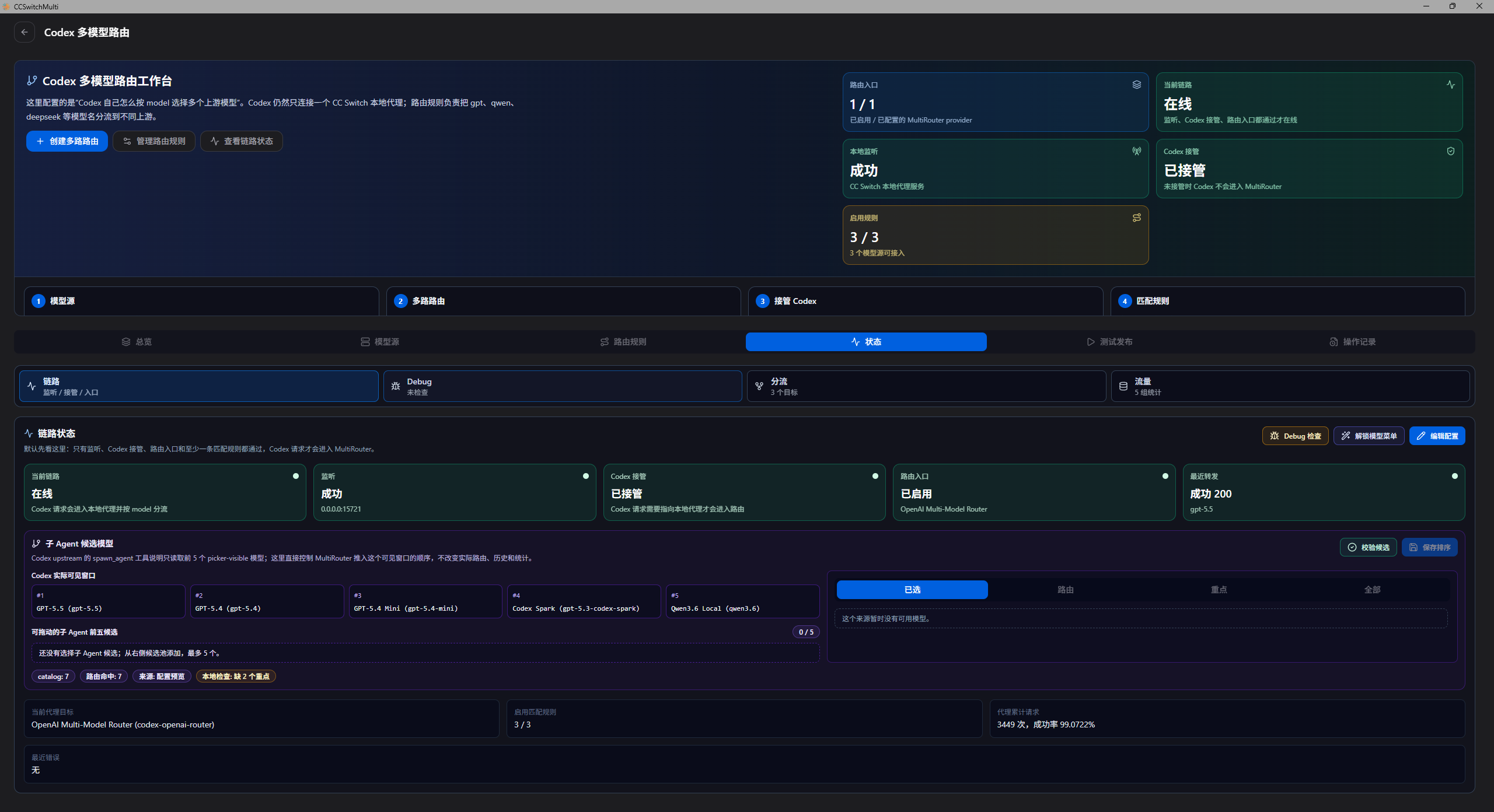The image size is (1494, 812).
Task: Click the status dot on 监听 card
Action: (x=586, y=476)
